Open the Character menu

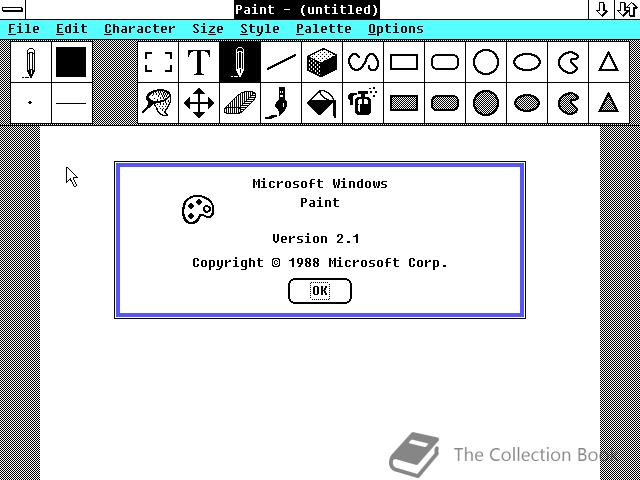click(x=140, y=29)
